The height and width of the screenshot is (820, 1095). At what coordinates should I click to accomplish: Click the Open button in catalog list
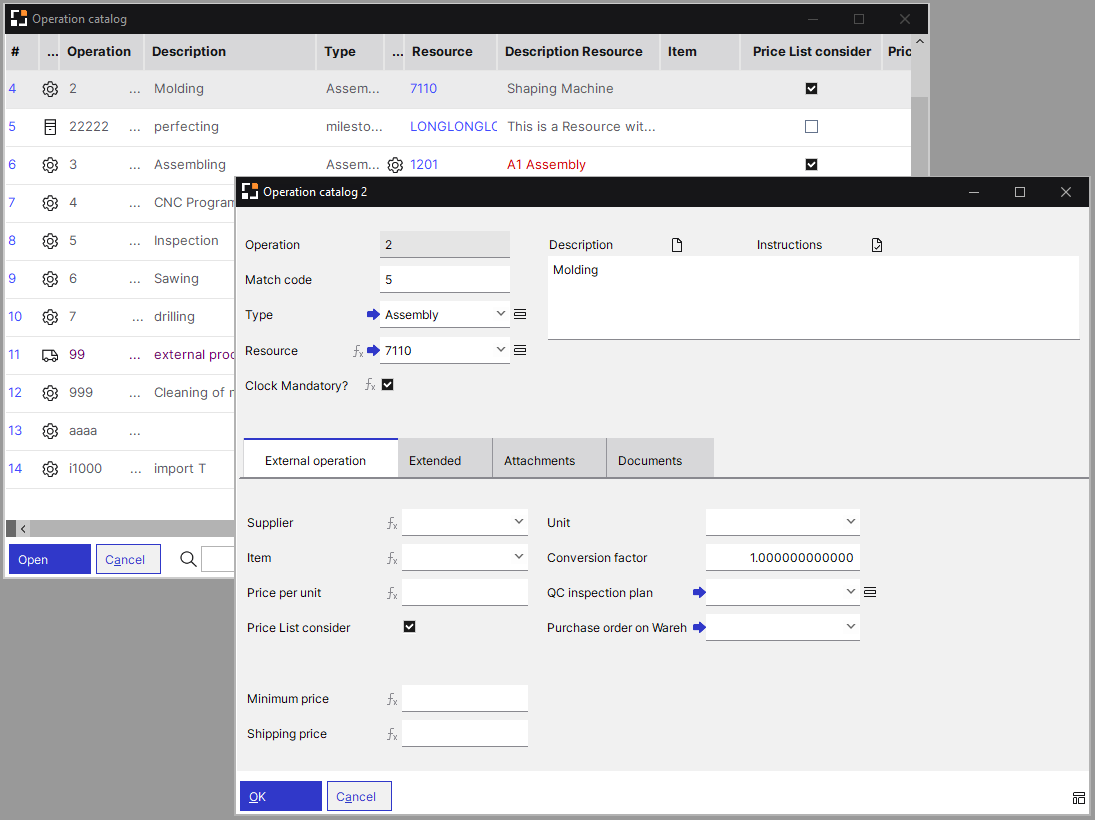[x=50, y=559]
